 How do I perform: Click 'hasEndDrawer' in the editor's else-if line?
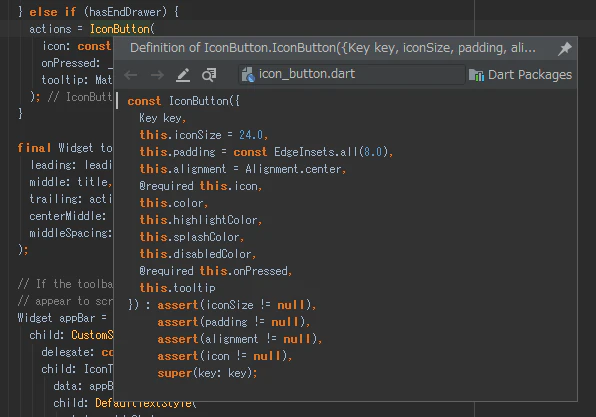pyautogui.click(x=125, y=12)
